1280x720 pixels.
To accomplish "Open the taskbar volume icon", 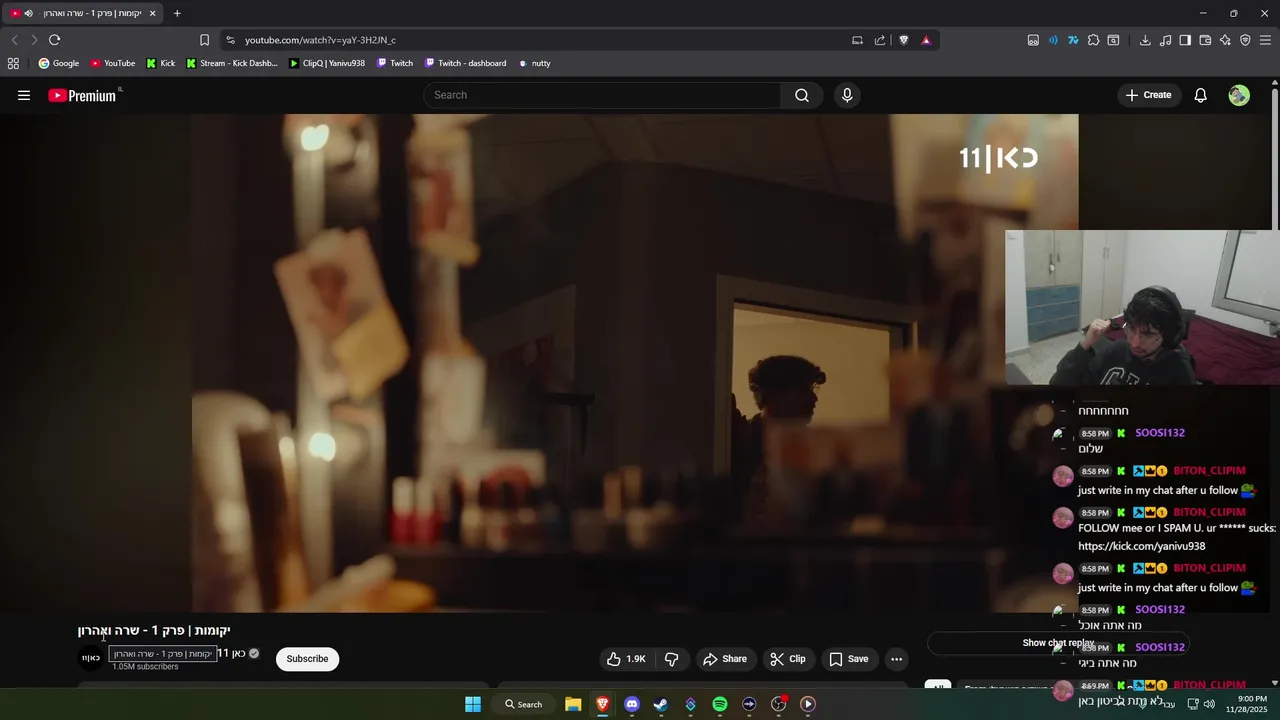I will tap(1209, 704).
